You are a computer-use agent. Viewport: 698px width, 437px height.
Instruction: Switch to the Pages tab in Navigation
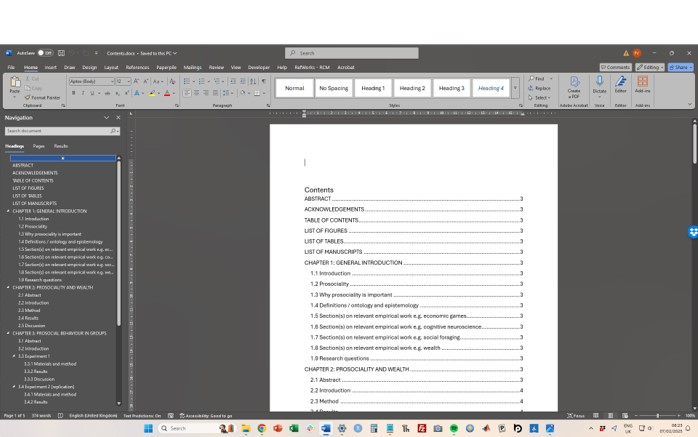click(x=39, y=146)
